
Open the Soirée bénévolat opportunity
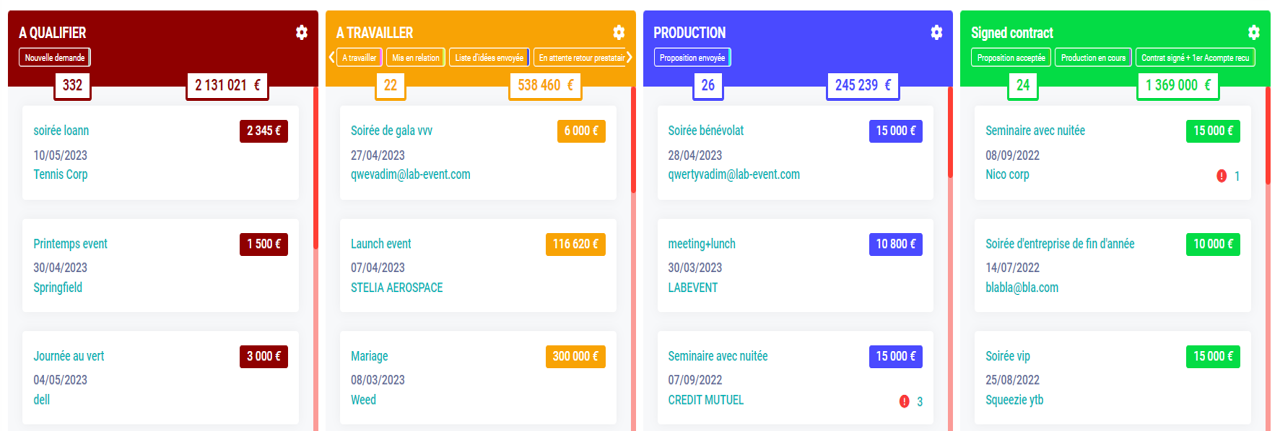coord(706,131)
